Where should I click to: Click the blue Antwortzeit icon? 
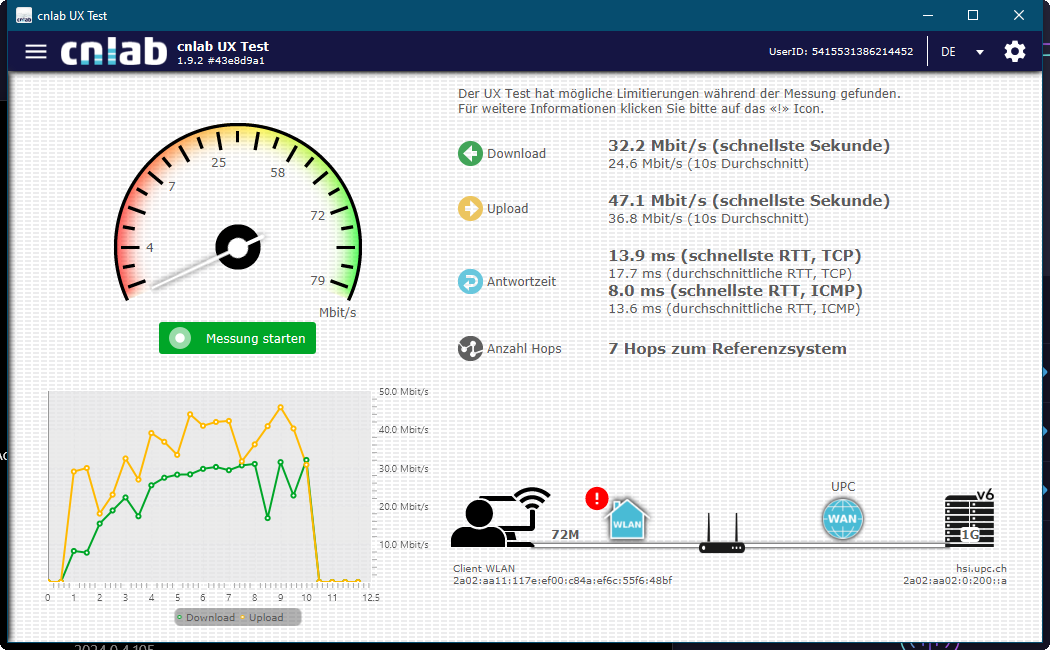click(x=470, y=282)
